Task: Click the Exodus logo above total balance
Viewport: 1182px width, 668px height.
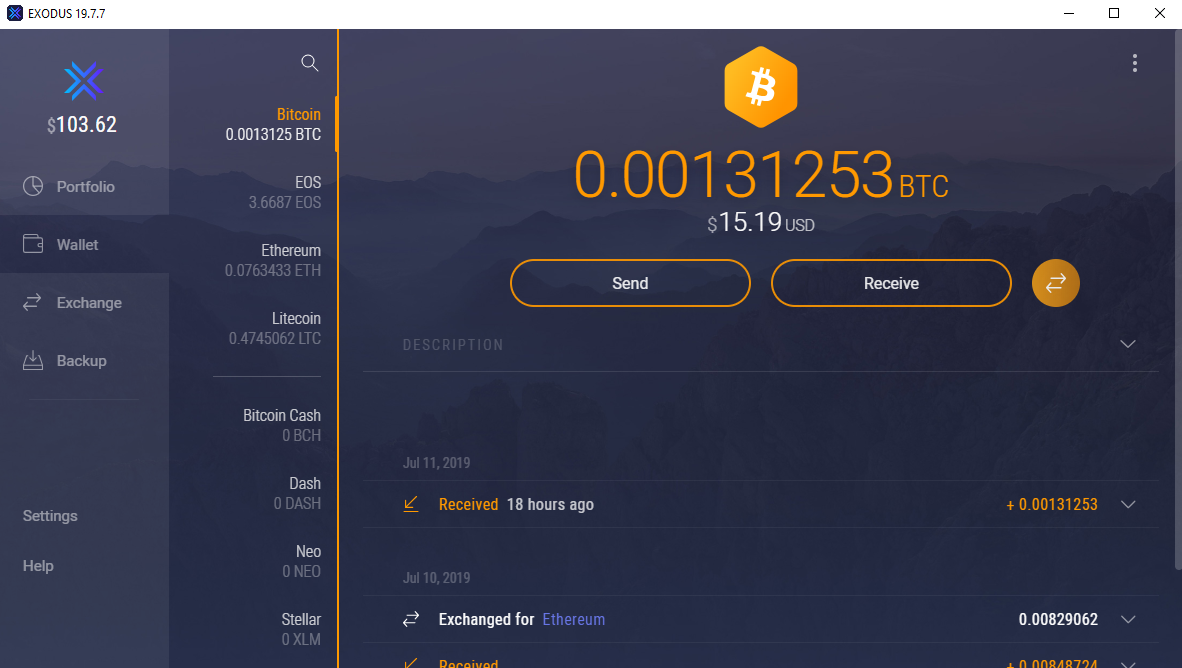Action: coord(84,81)
